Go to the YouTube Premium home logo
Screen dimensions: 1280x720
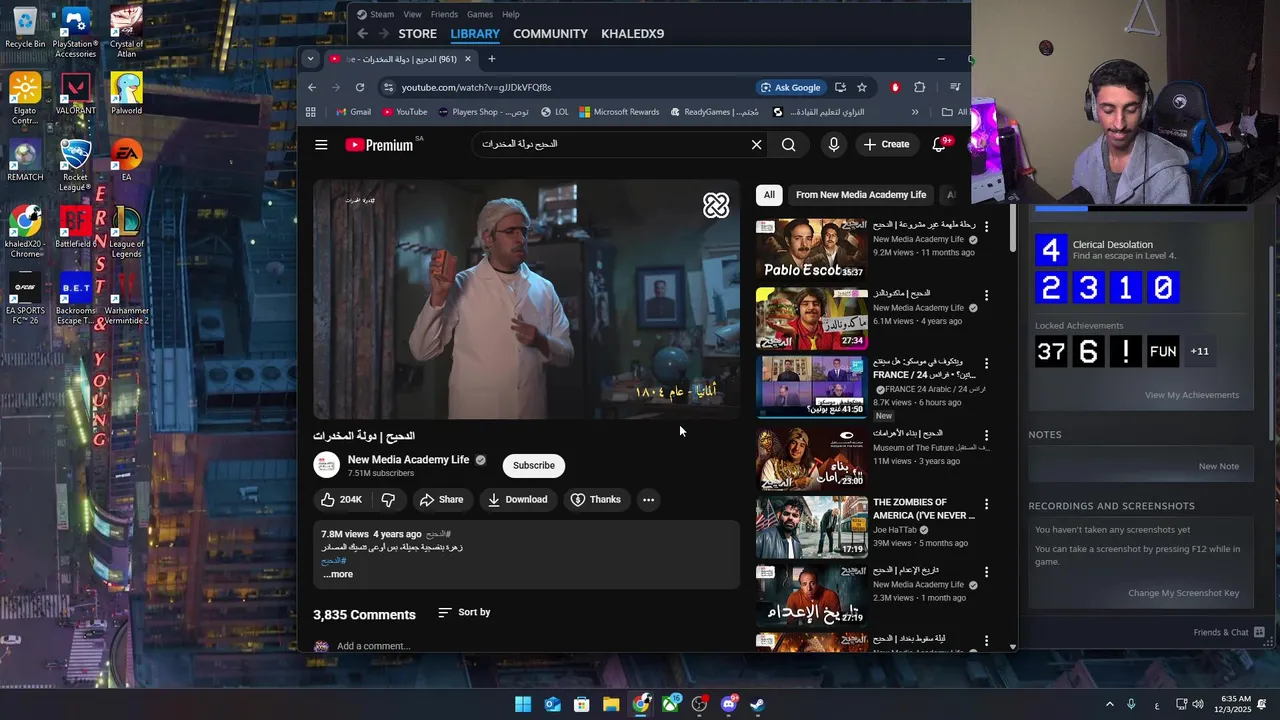pyautogui.click(x=380, y=145)
